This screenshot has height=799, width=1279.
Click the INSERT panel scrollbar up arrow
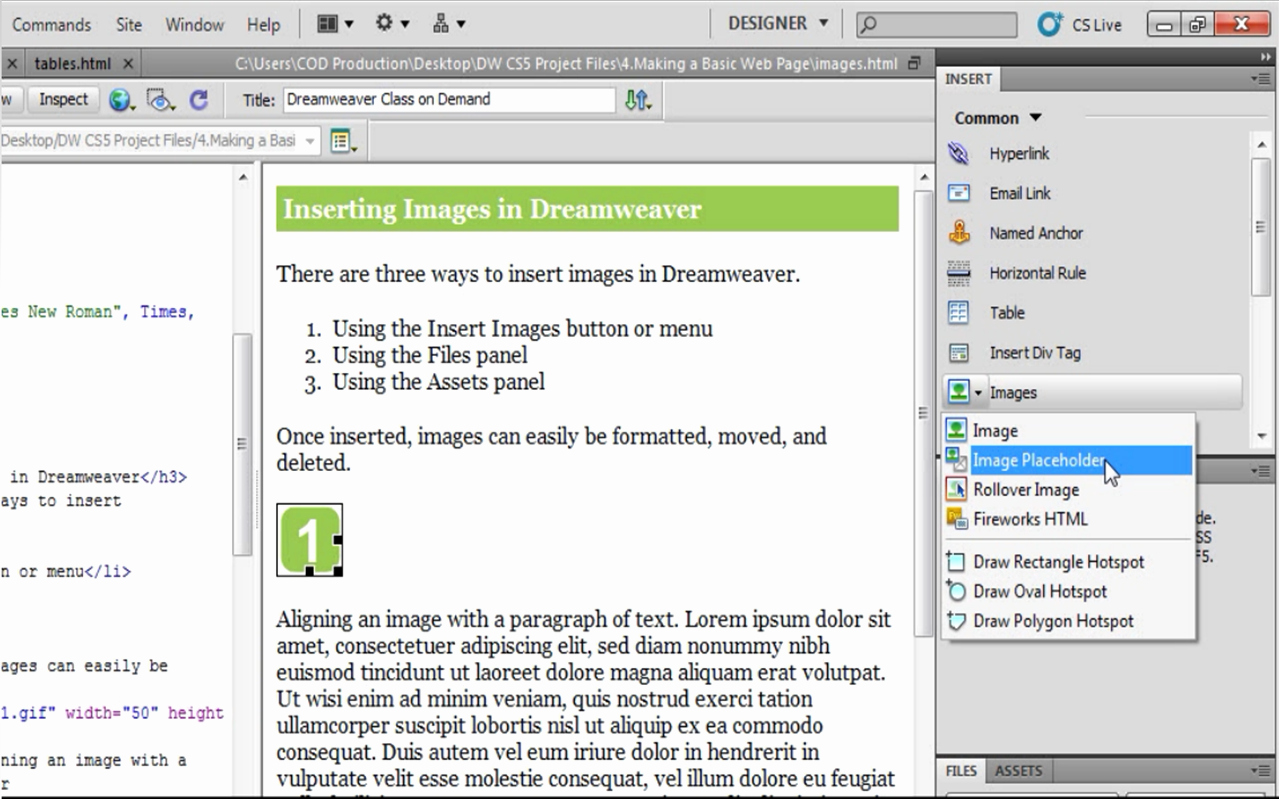coord(1261,146)
